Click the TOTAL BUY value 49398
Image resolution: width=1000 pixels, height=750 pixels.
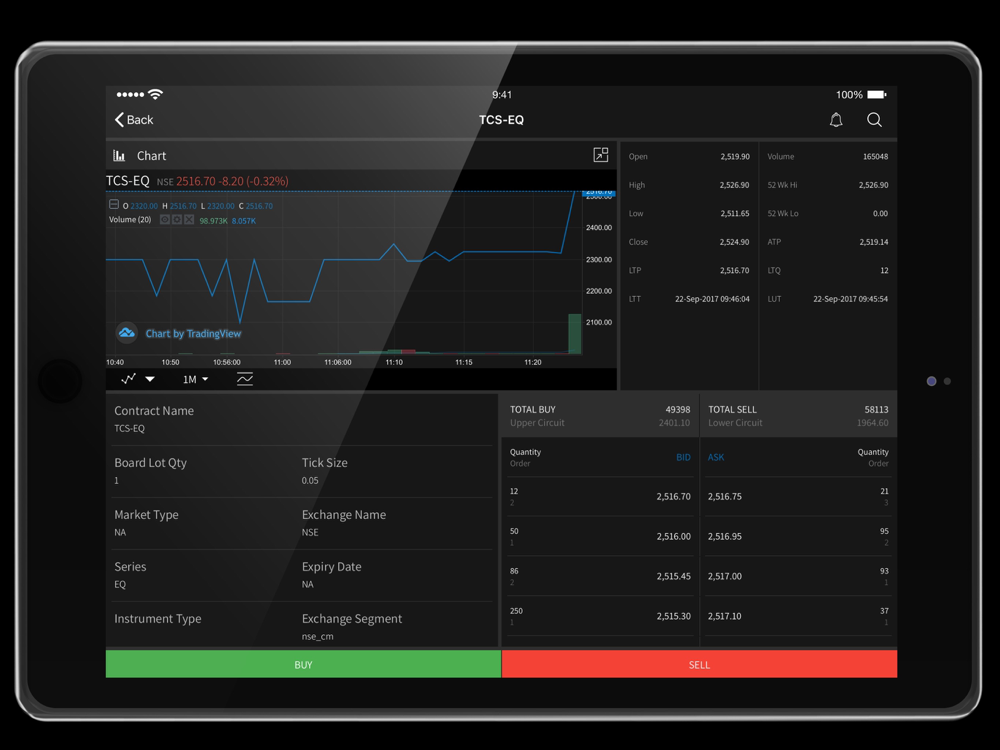tap(677, 409)
